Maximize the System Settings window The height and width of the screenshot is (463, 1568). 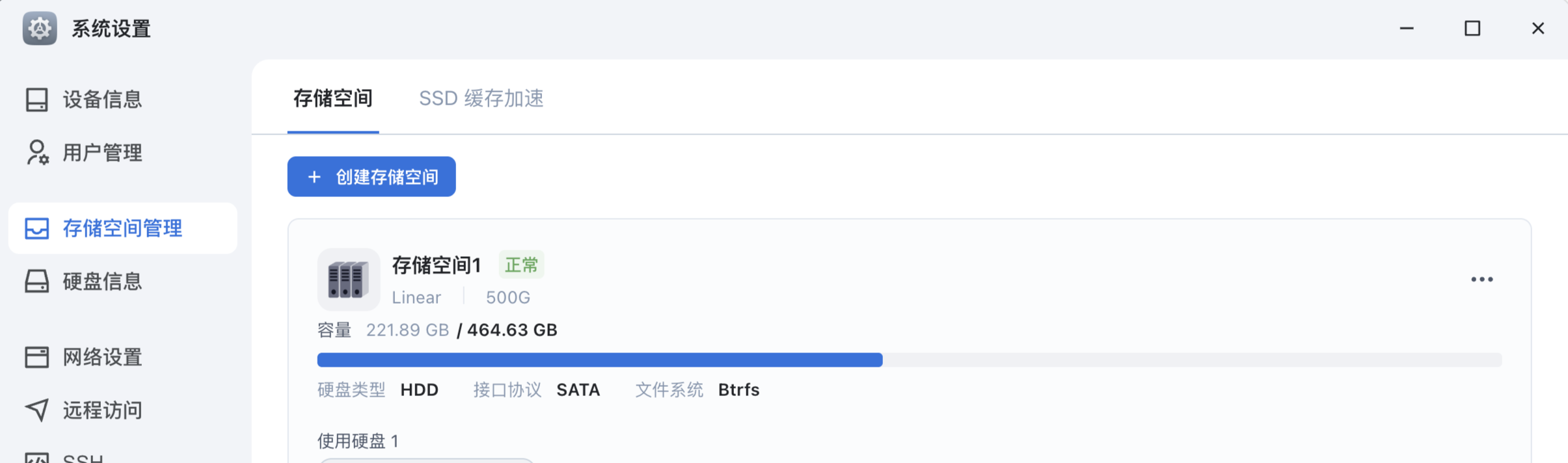coord(1472,29)
